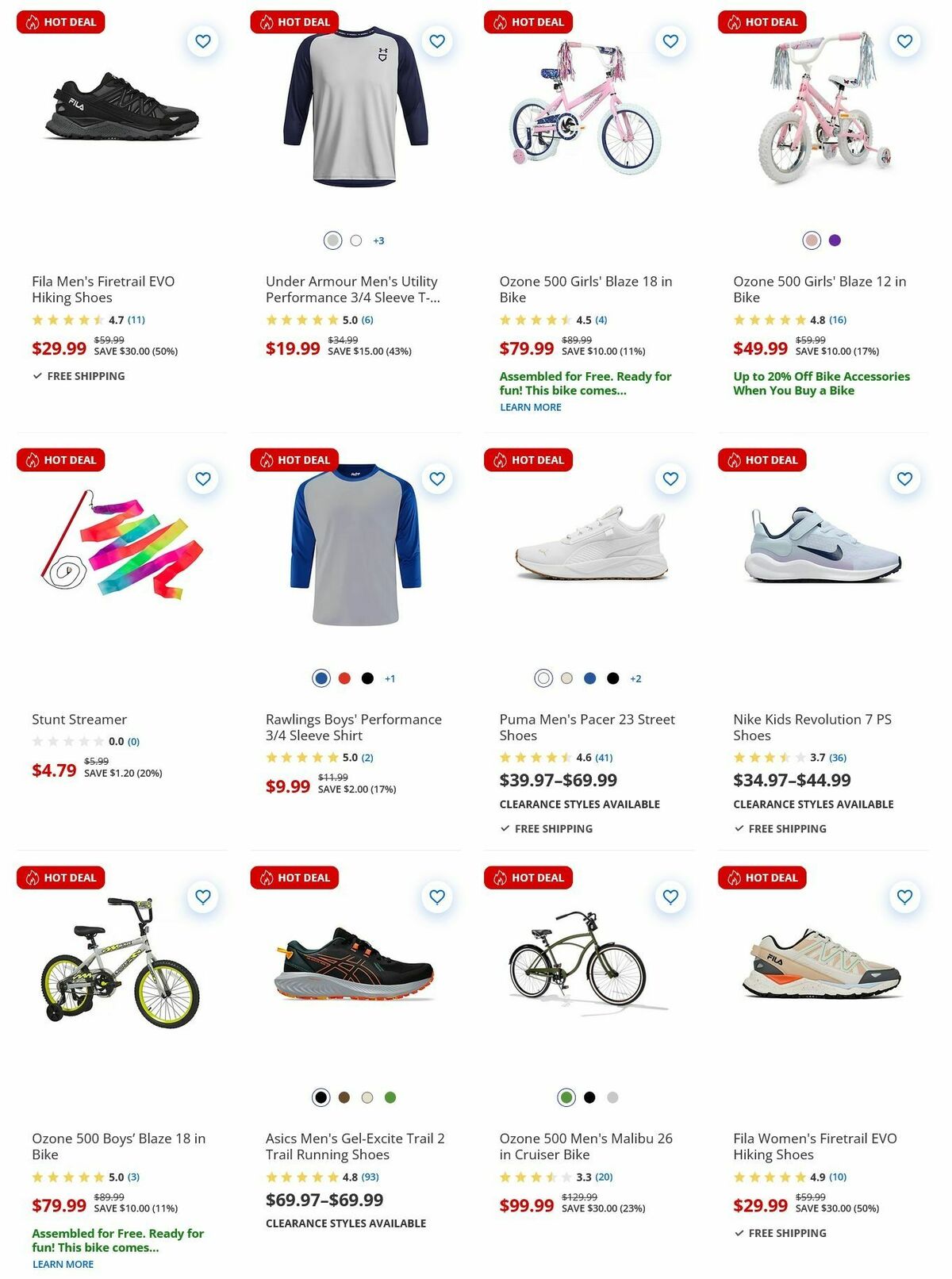The height and width of the screenshot is (1279, 952).
Task: Reveal +2 more colors of the Puma Pacer shoes
Action: click(x=637, y=678)
